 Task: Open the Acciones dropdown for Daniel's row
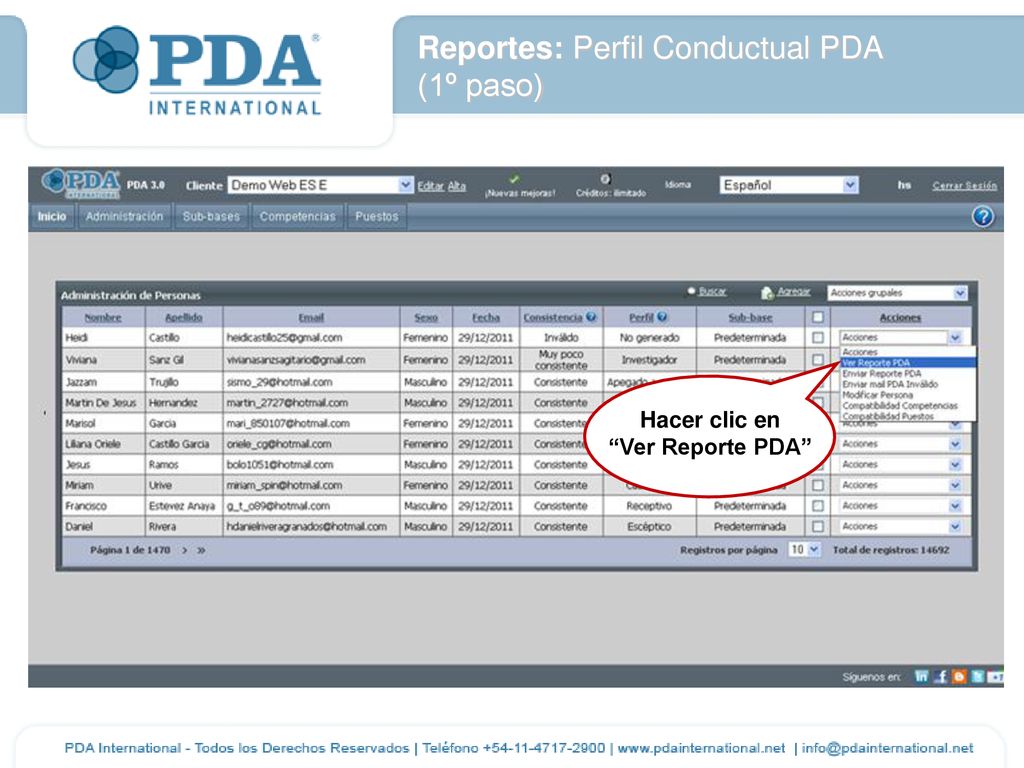point(901,526)
